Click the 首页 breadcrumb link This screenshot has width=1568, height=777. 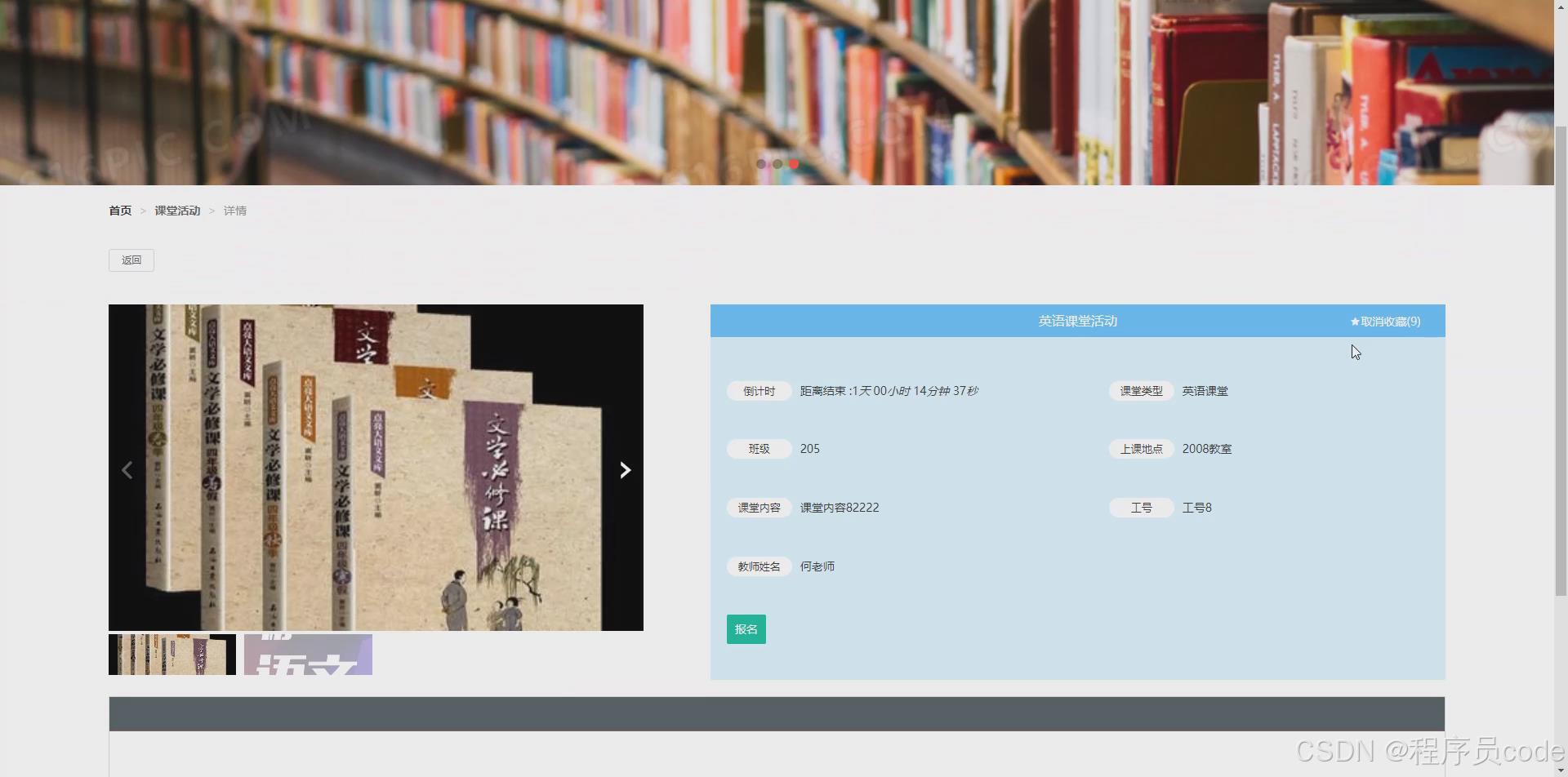120,211
